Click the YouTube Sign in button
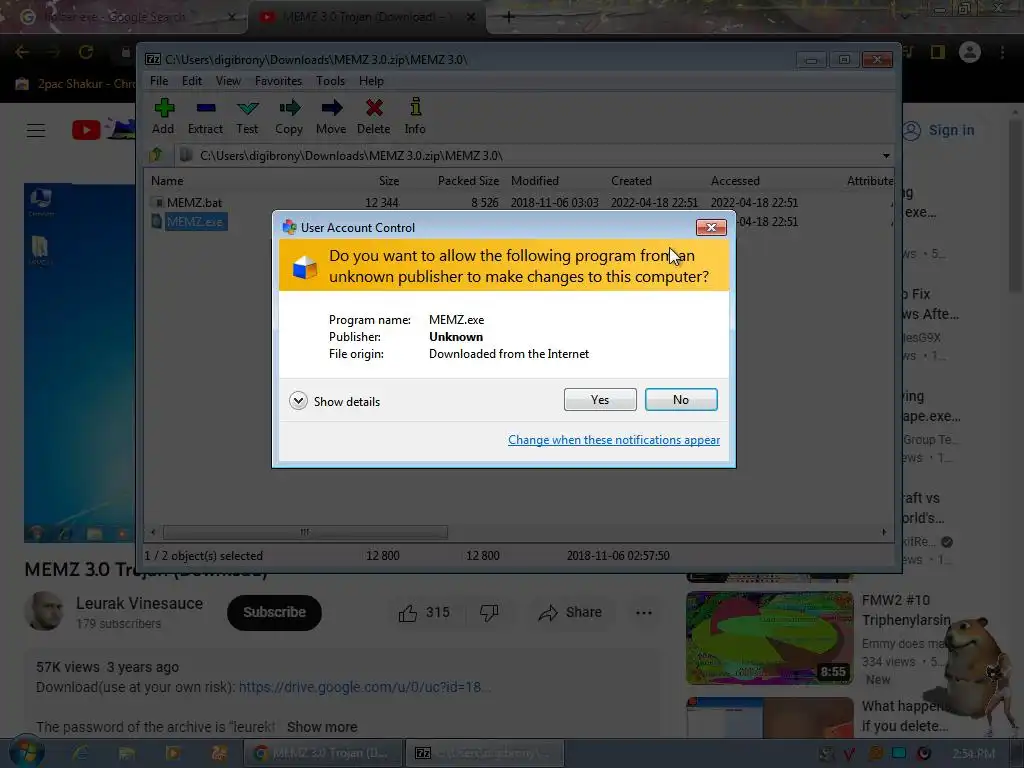The width and height of the screenshot is (1024, 768). point(938,130)
